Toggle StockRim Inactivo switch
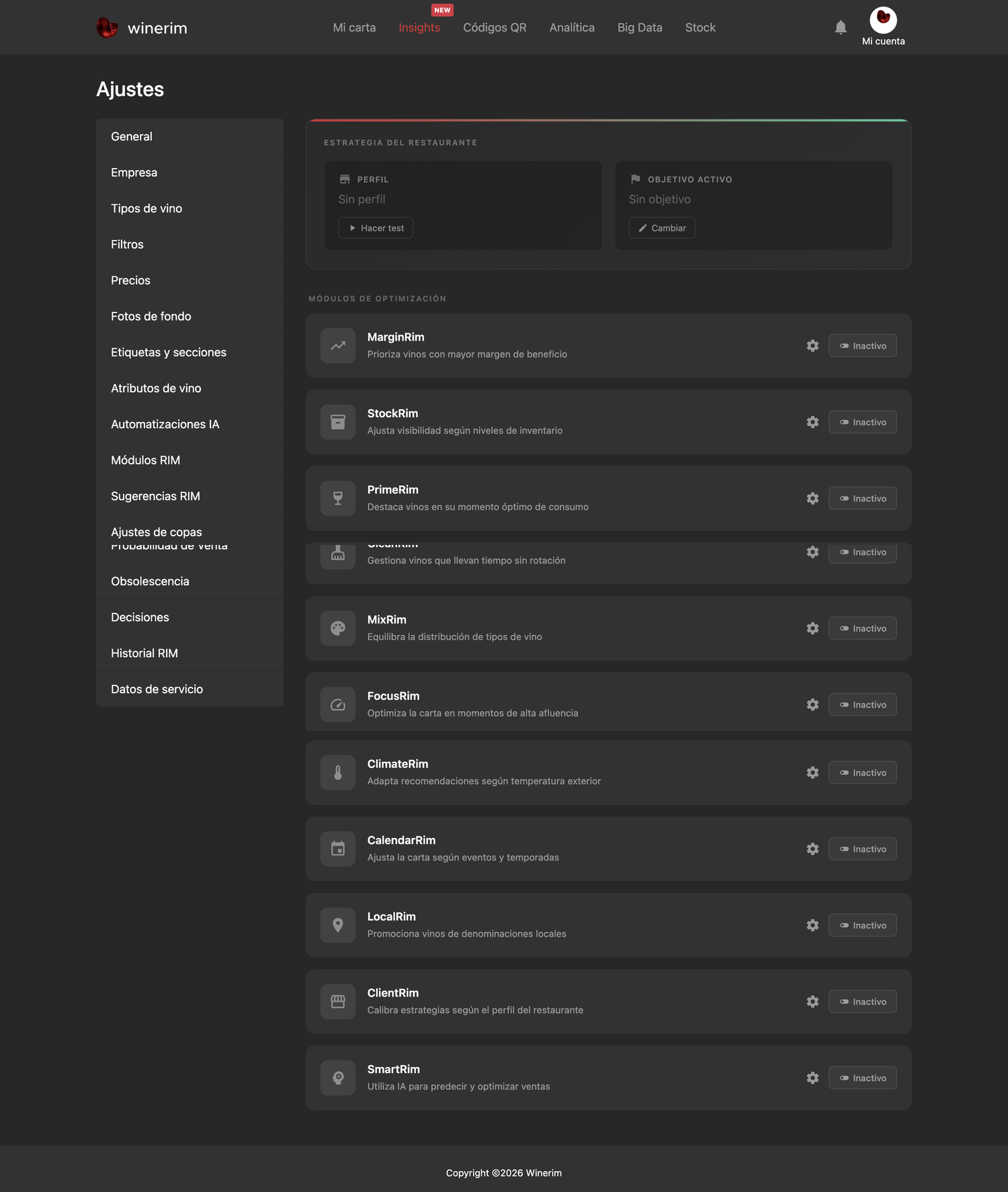1008x1192 pixels. (862, 422)
